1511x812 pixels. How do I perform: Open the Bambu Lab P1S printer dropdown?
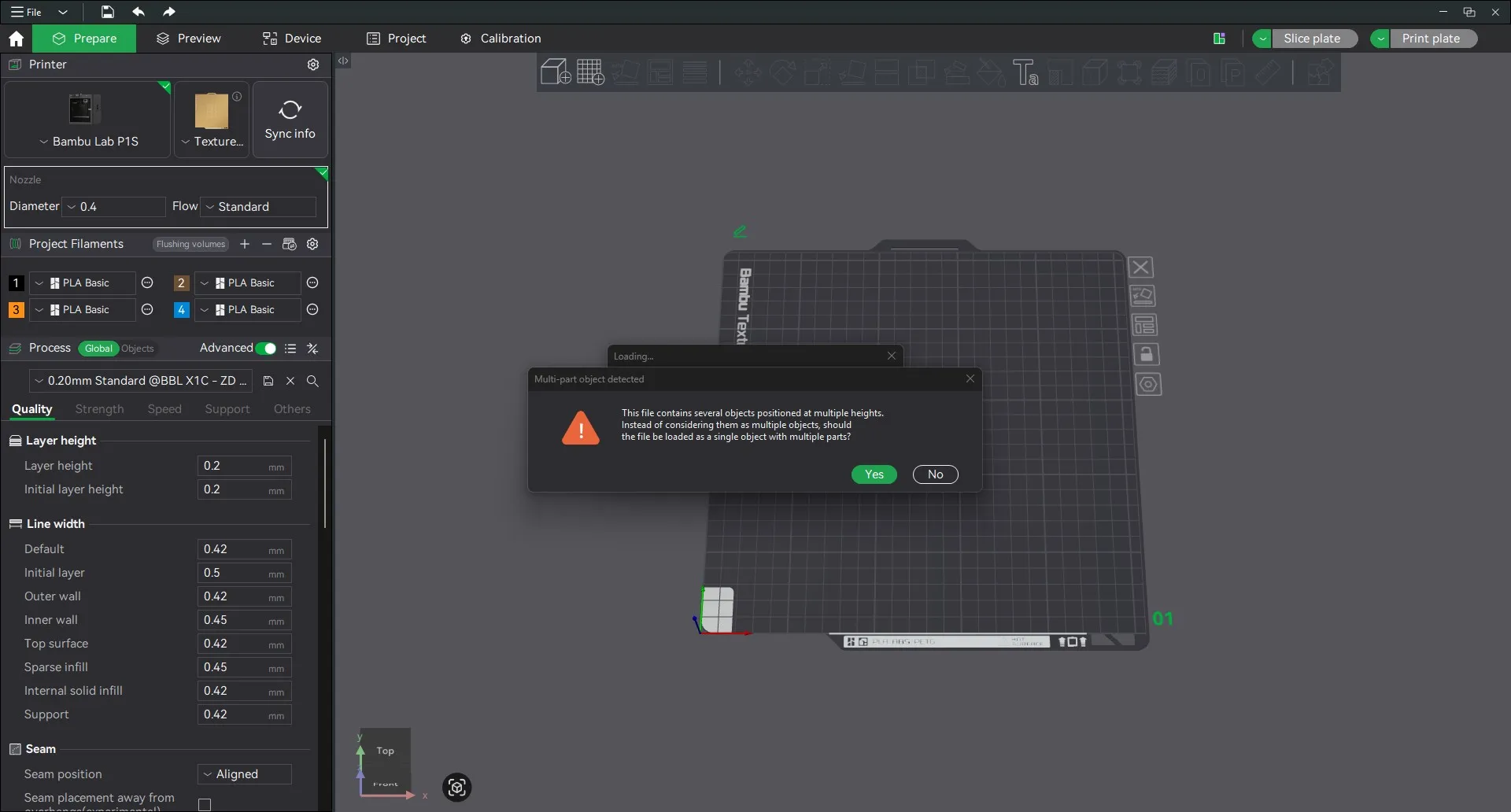click(x=87, y=142)
